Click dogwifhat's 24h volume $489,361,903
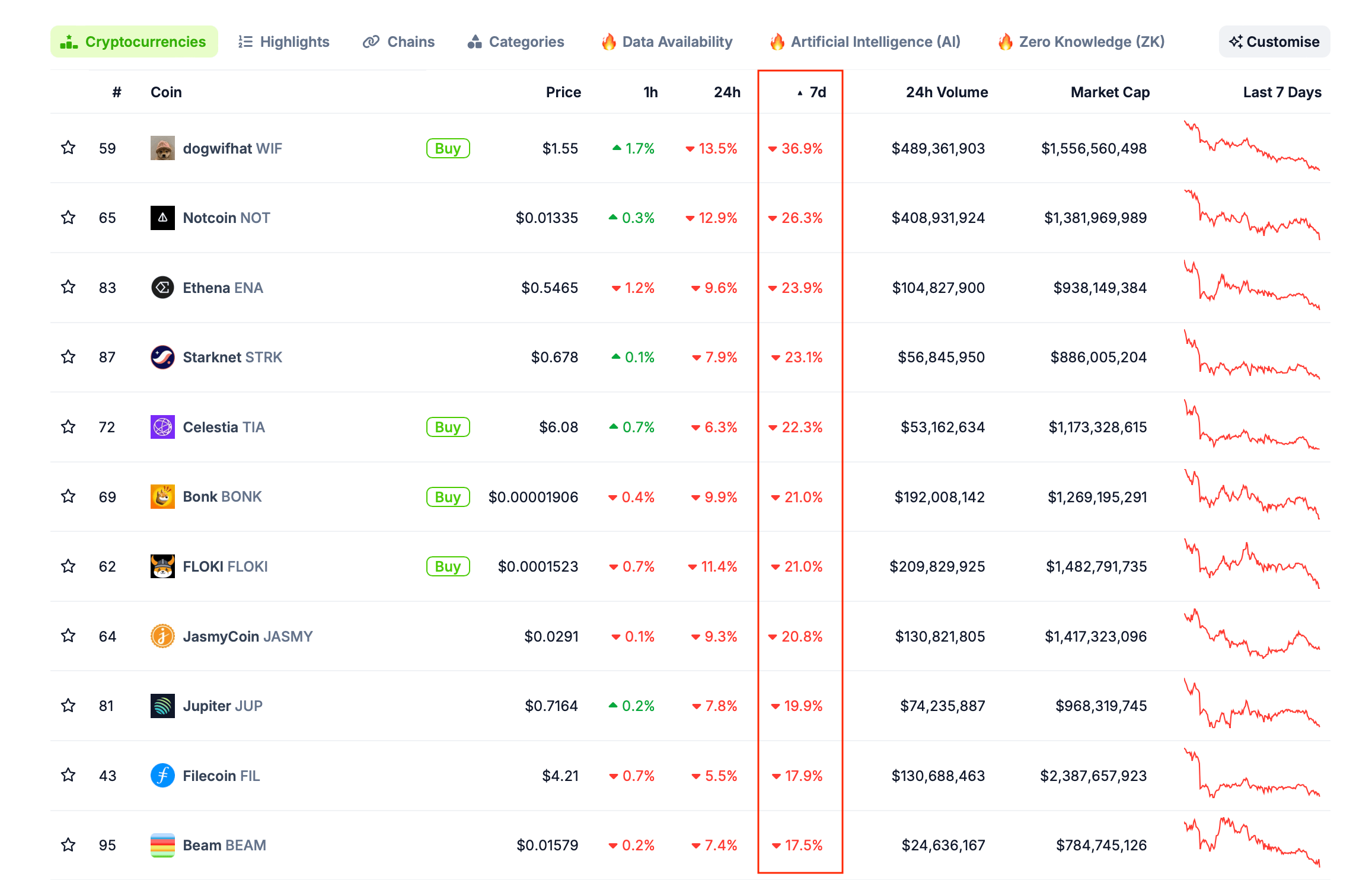Screen dimensions: 1372x880 coord(938,148)
